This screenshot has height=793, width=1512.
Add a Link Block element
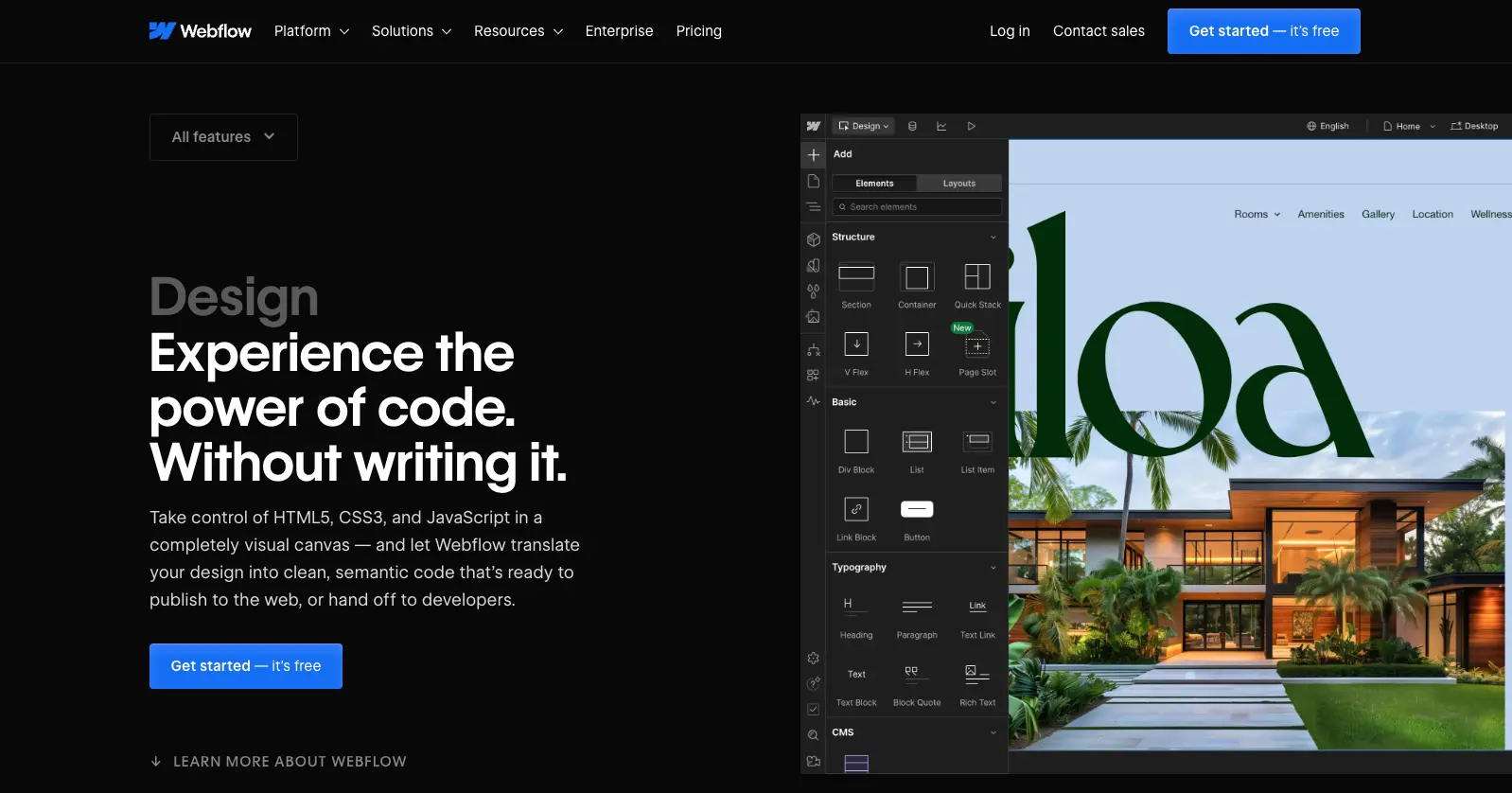(x=856, y=518)
